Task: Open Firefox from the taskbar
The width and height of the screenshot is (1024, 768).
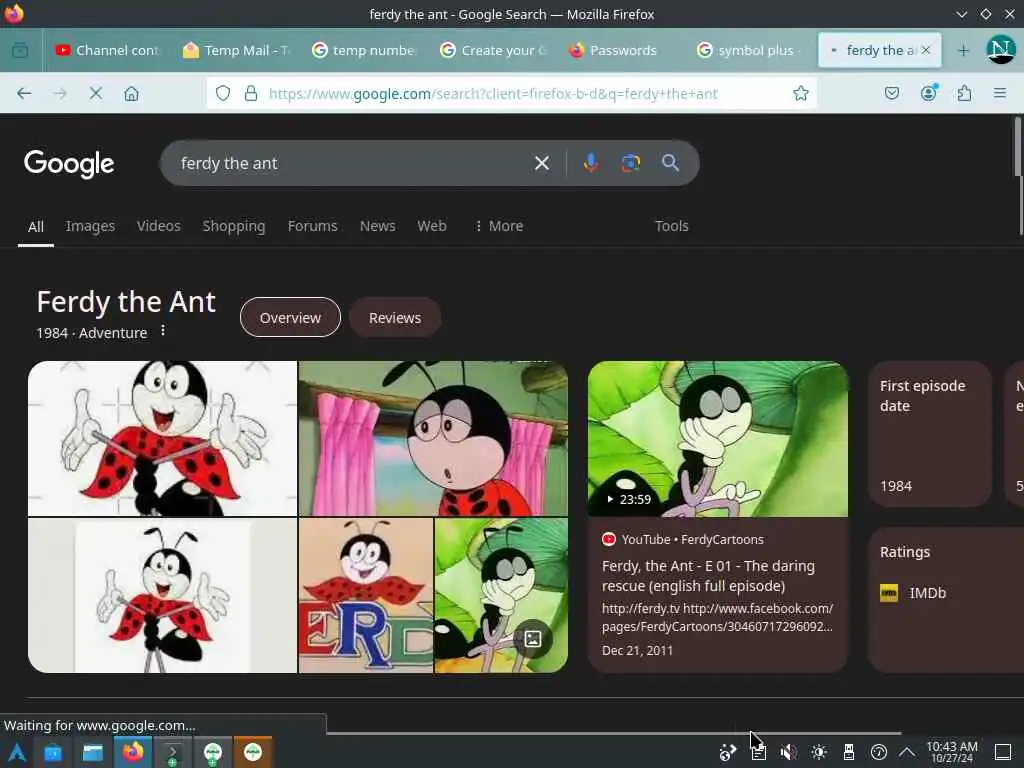Action: click(x=133, y=752)
